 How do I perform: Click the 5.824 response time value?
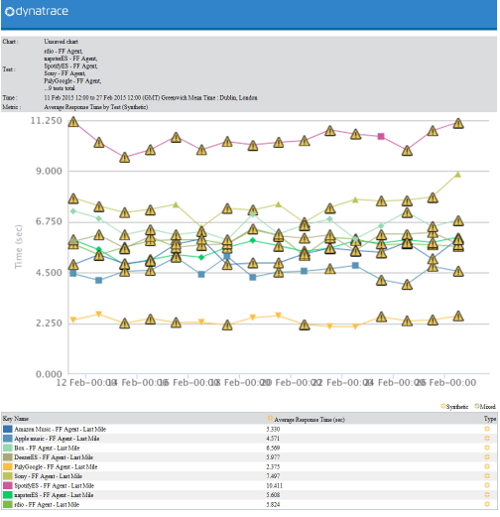(x=273, y=504)
